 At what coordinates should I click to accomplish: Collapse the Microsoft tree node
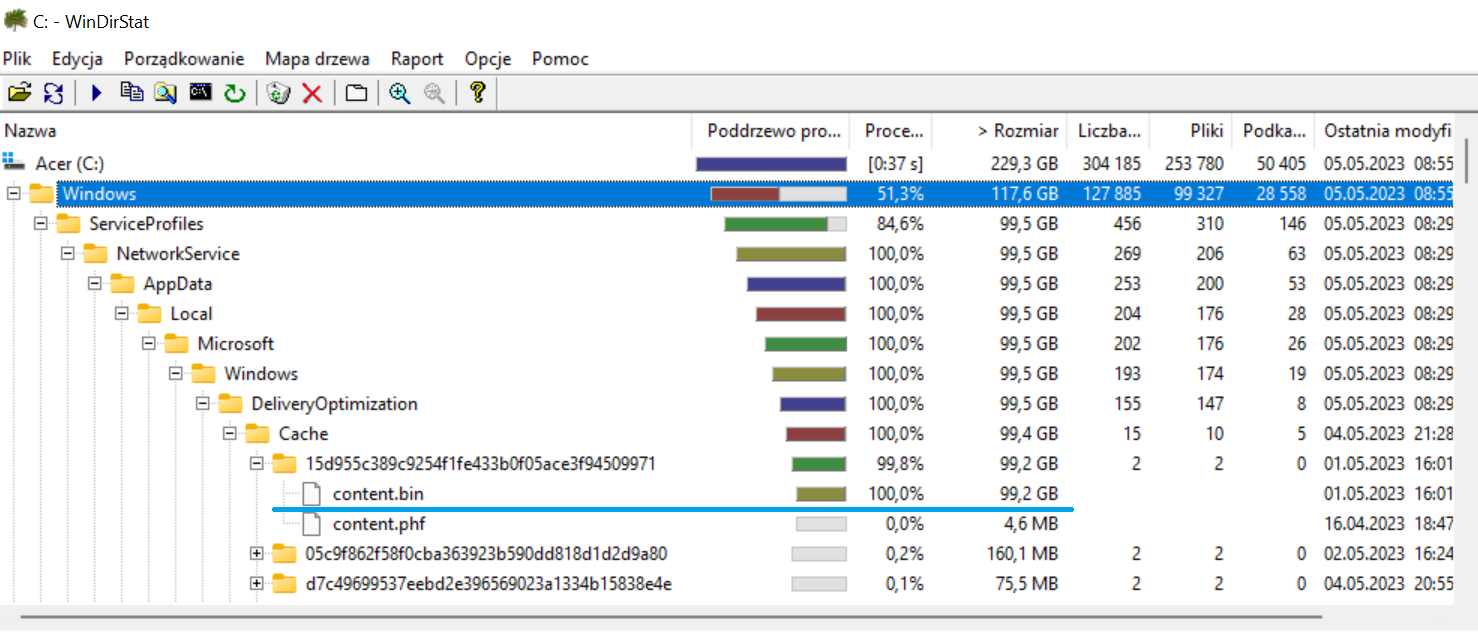[149, 343]
